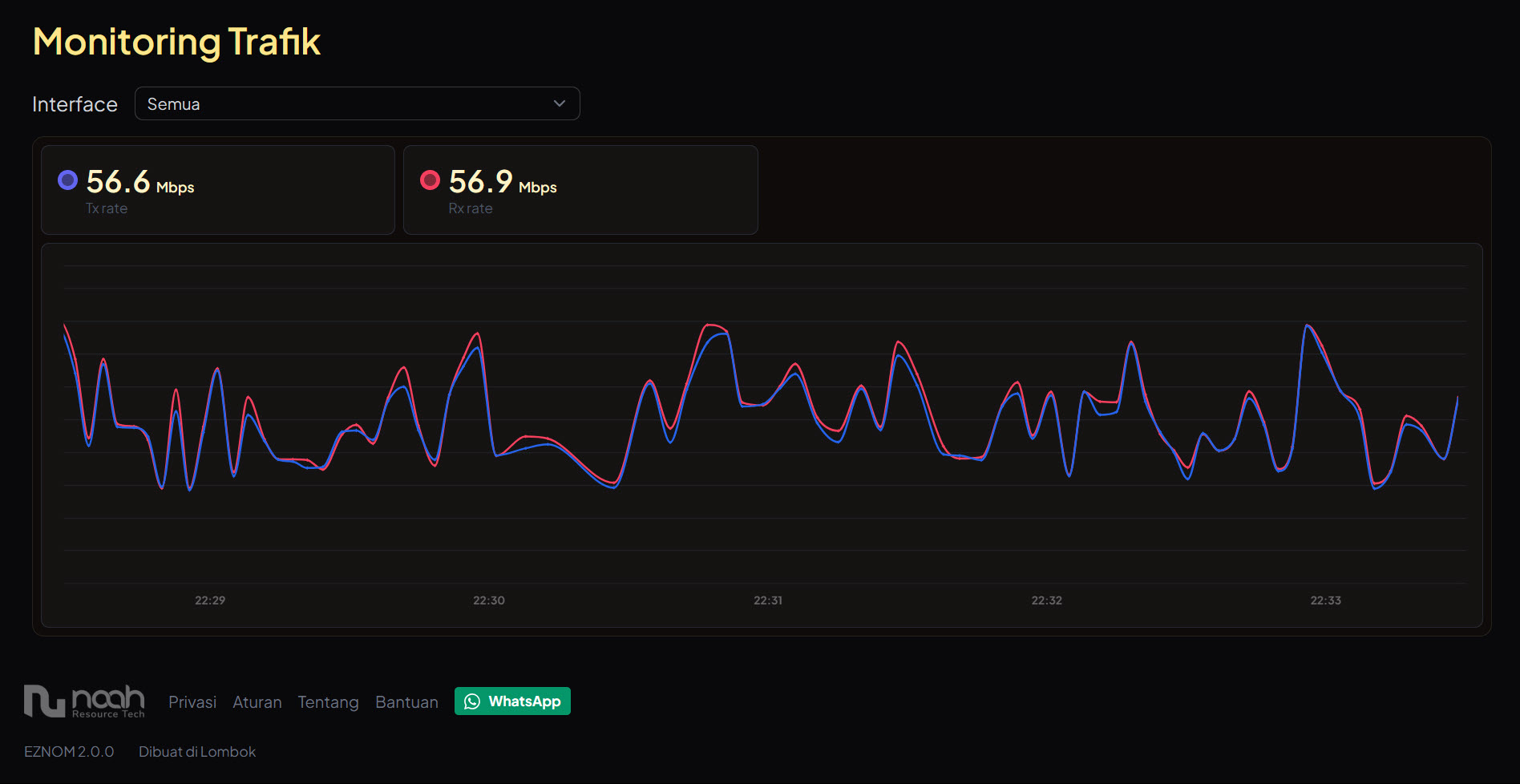Click the blue Tx rate indicator dot
The width and height of the screenshot is (1520, 784).
[x=67, y=180]
